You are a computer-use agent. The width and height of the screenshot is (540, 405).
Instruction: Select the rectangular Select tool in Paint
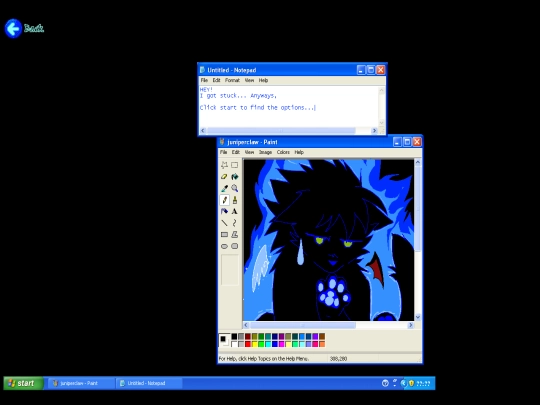pos(235,165)
